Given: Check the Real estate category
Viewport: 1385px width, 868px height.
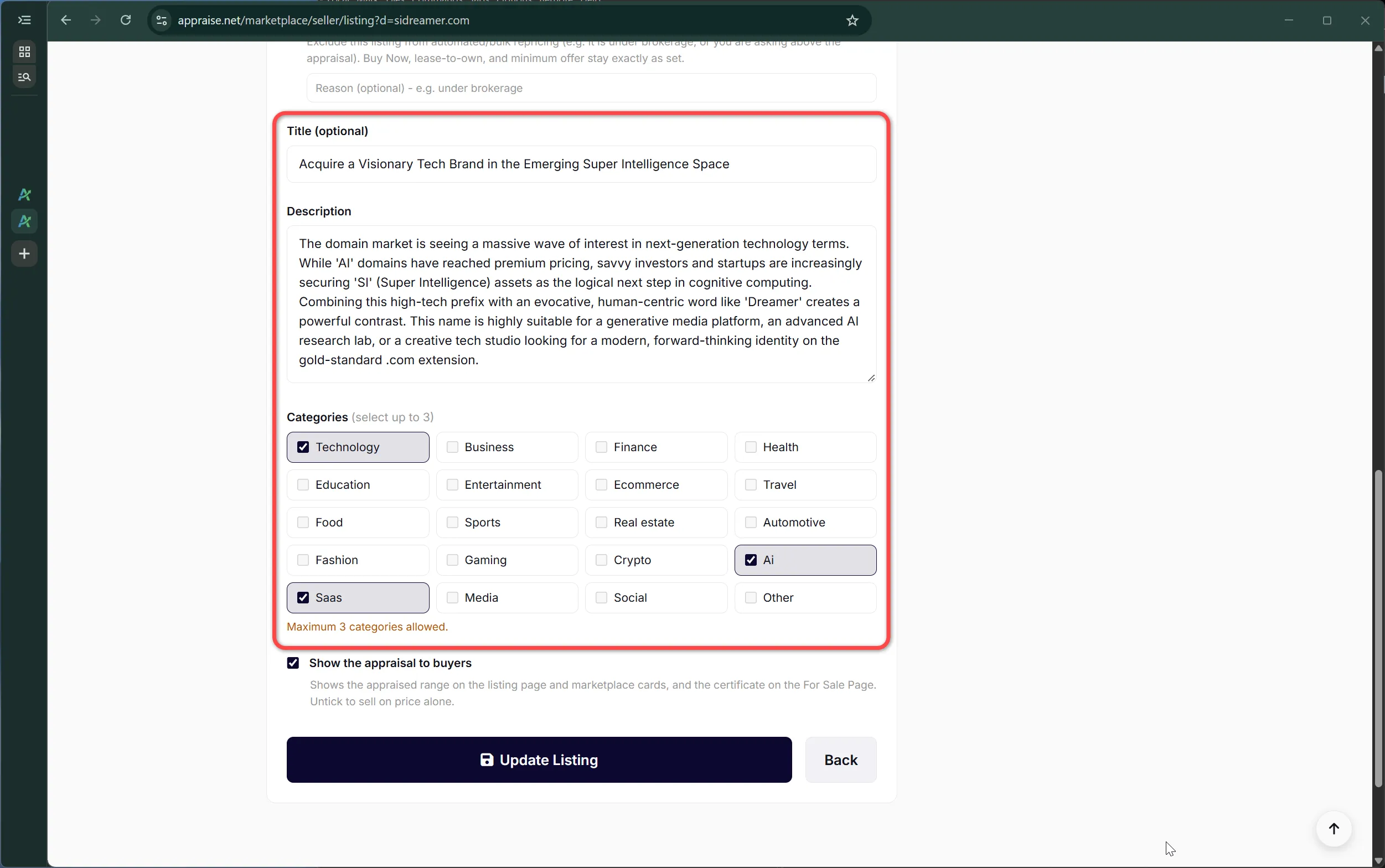Looking at the screenshot, I should [x=601, y=523].
